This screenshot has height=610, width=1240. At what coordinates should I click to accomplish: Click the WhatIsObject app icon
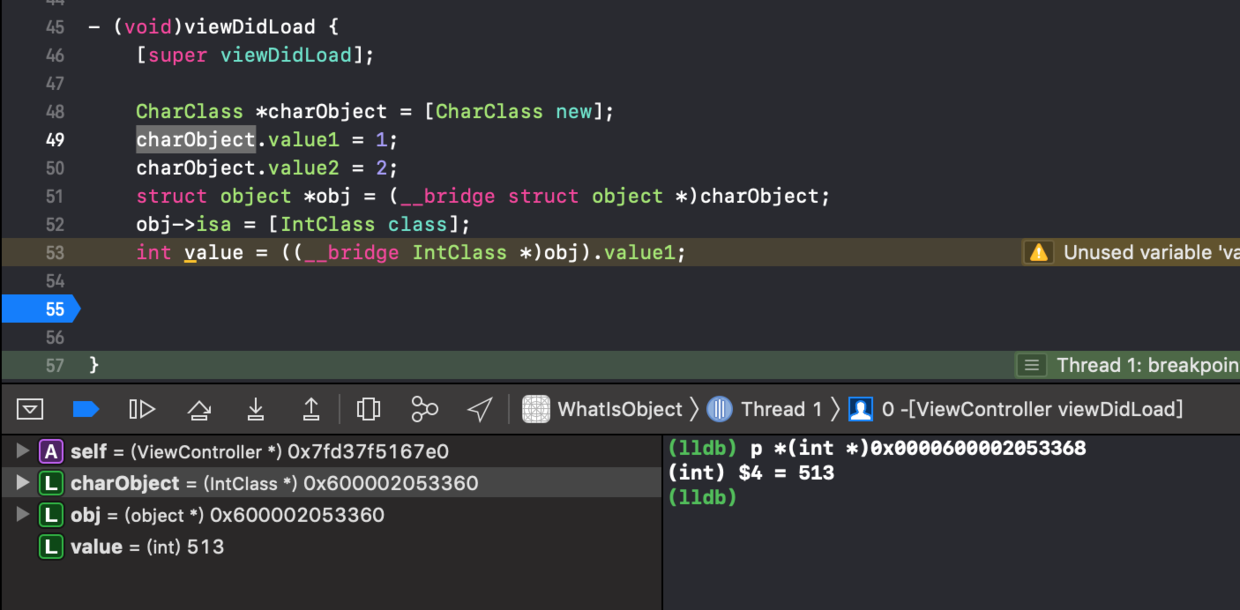point(536,409)
